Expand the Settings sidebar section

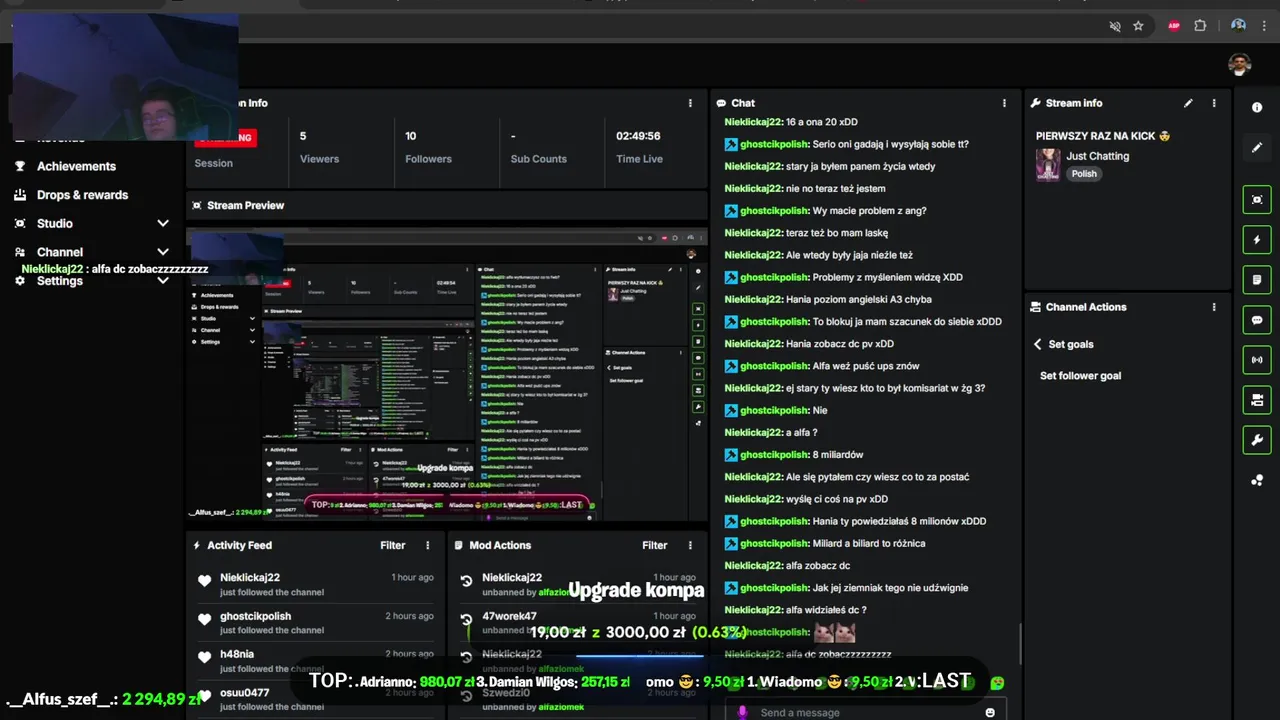163,281
